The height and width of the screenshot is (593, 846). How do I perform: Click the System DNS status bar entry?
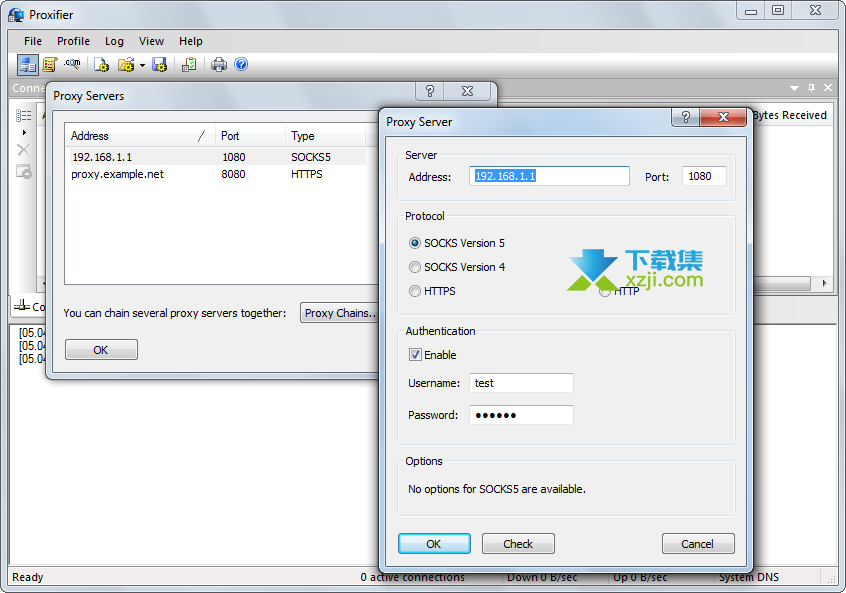tap(749, 577)
